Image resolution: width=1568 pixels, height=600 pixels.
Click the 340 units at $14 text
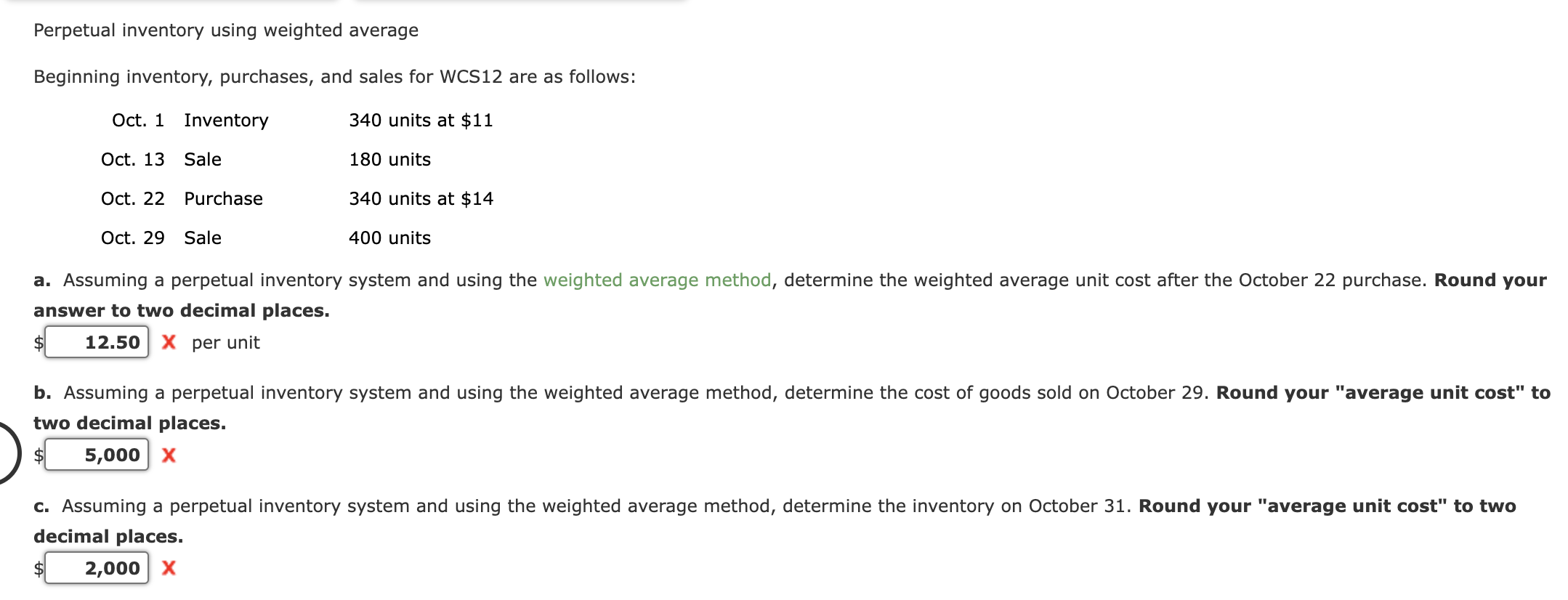pyautogui.click(x=420, y=198)
